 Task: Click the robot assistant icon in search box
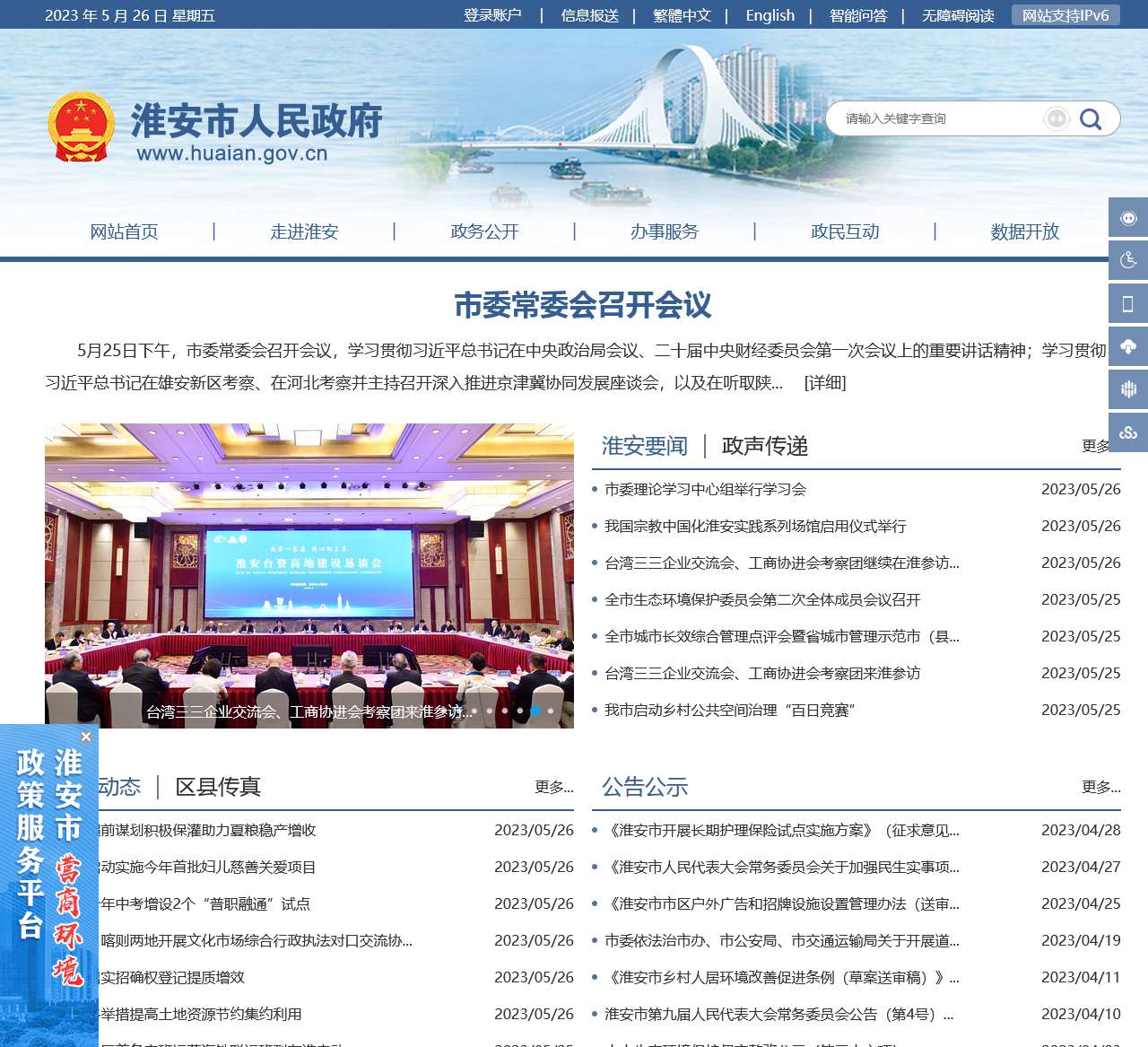point(1057,118)
